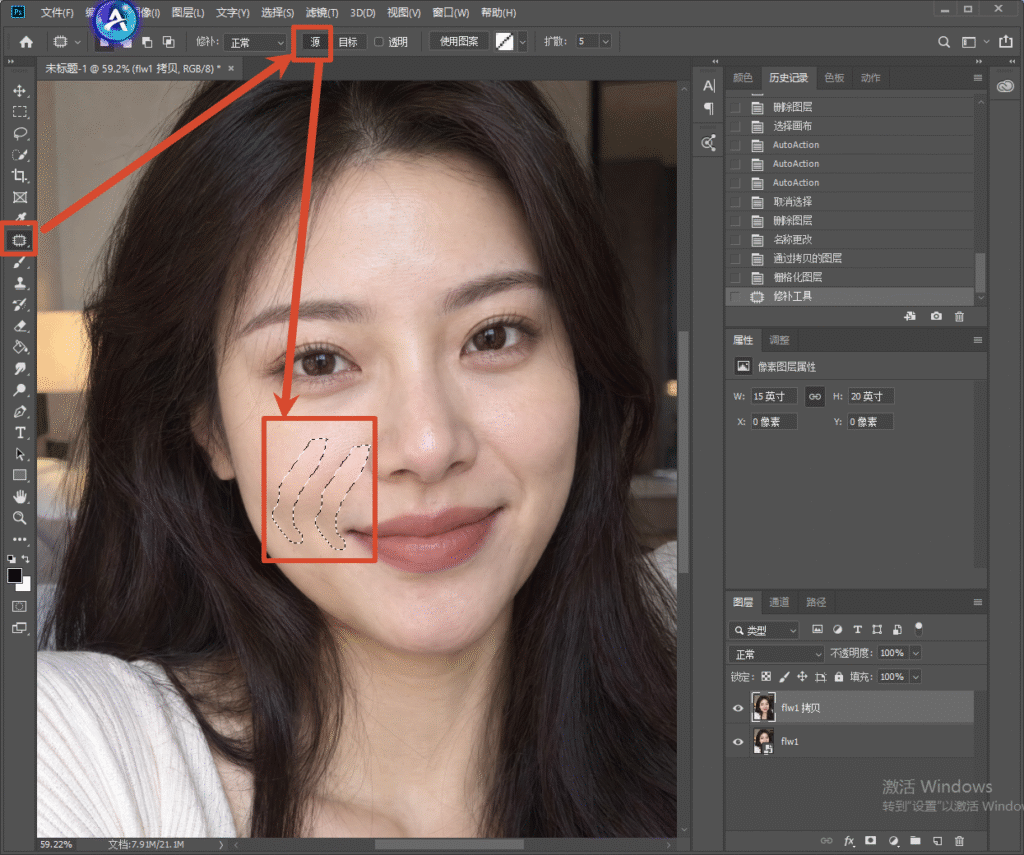Screen dimensions: 1024x855
Task: Open the Edit Toolbar three-dots menu
Action: pyautogui.click(x=20, y=540)
